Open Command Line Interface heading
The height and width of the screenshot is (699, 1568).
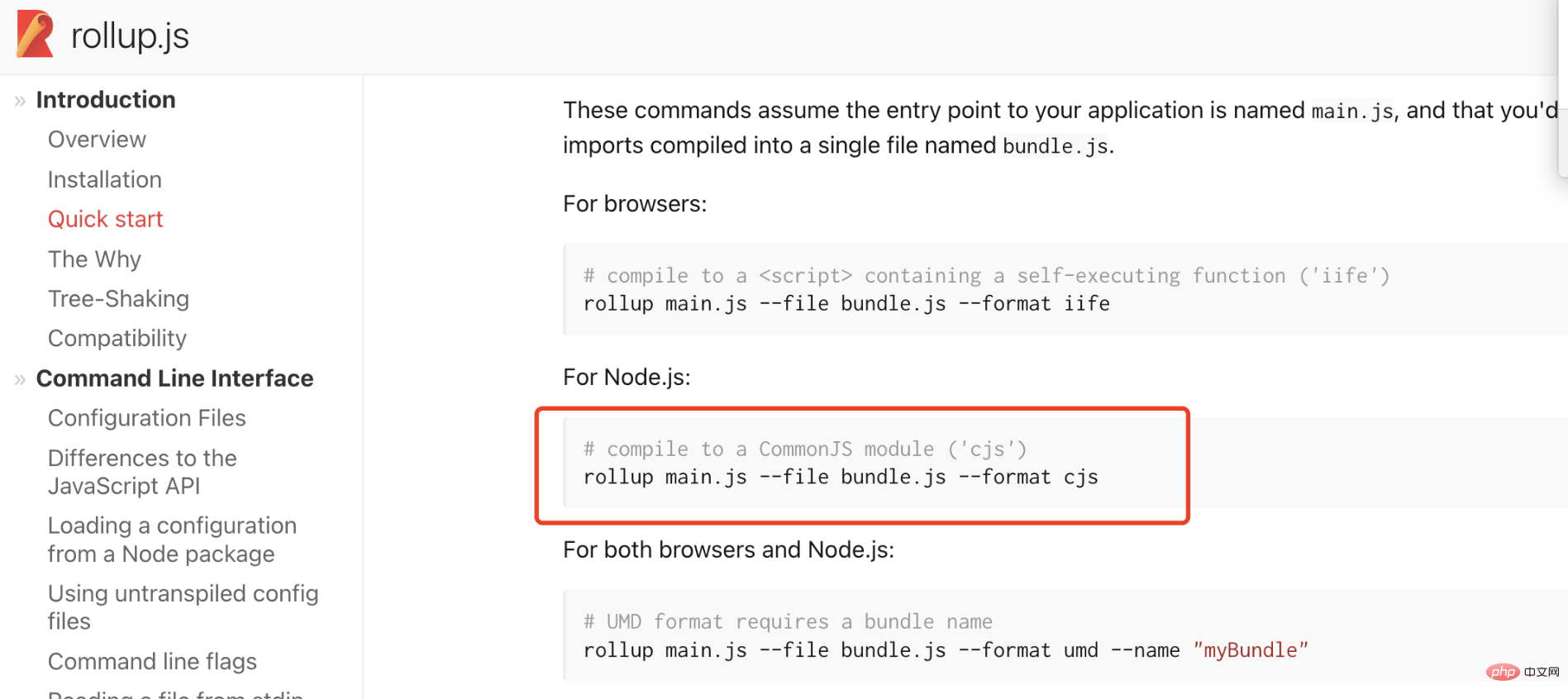(x=174, y=378)
